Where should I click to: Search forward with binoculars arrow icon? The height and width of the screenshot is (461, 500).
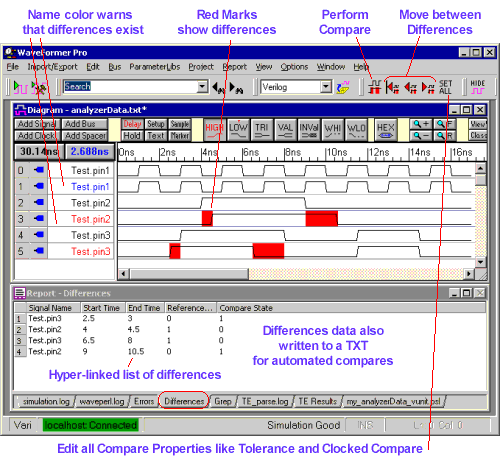[x=236, y=88]
